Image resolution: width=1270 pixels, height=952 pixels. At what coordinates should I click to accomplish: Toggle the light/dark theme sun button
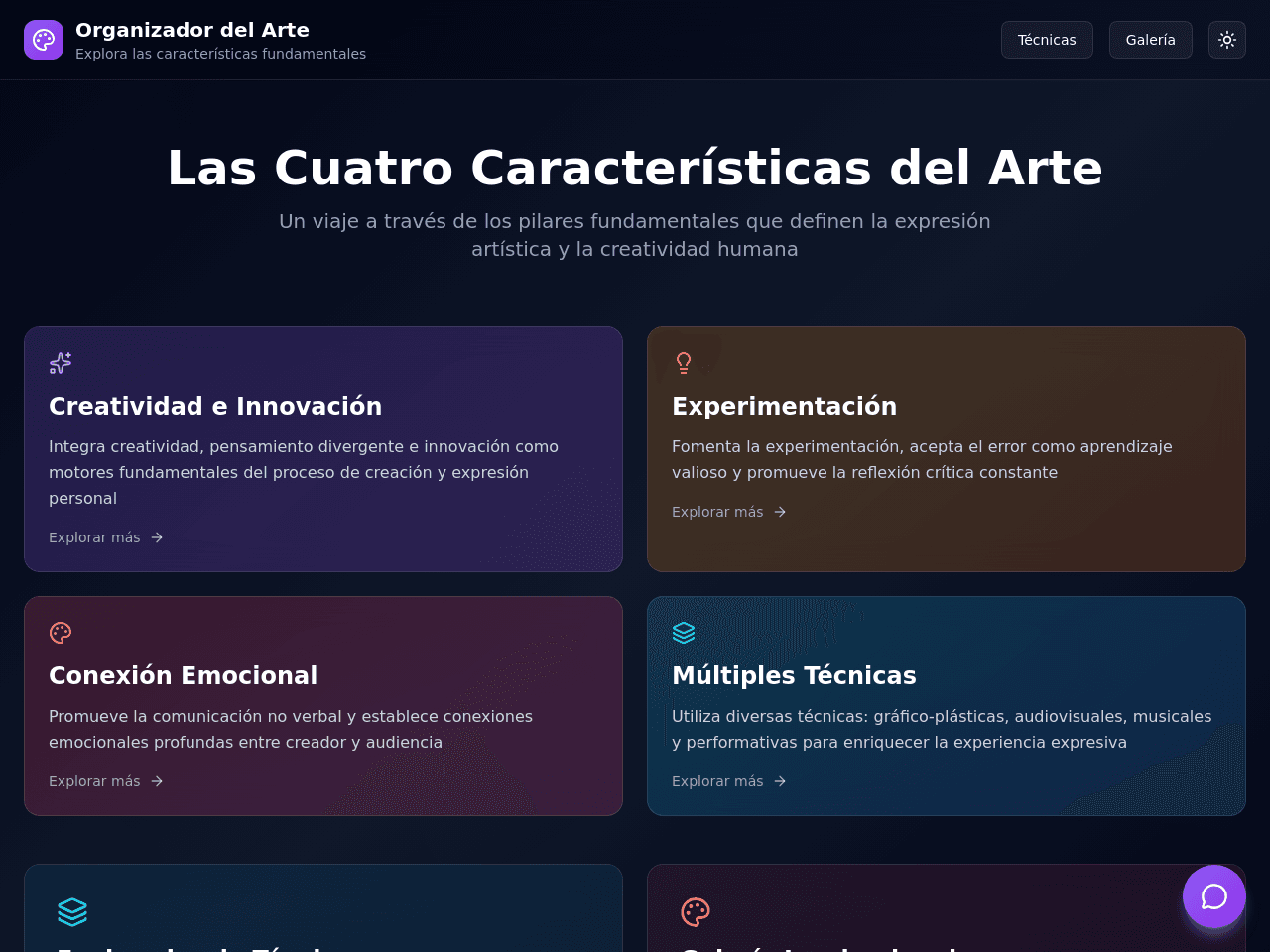[1227, 40]
